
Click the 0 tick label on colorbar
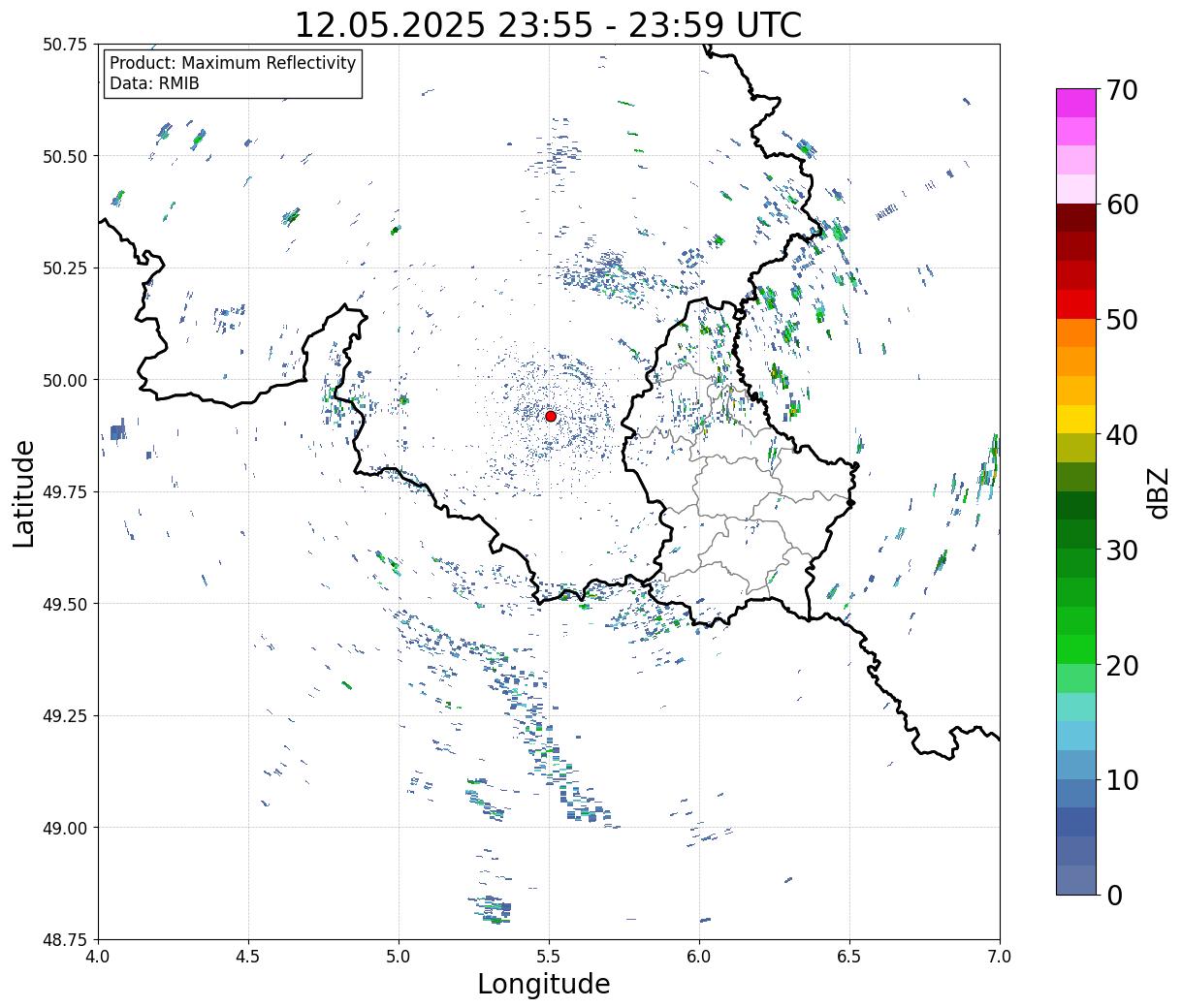1113,896
